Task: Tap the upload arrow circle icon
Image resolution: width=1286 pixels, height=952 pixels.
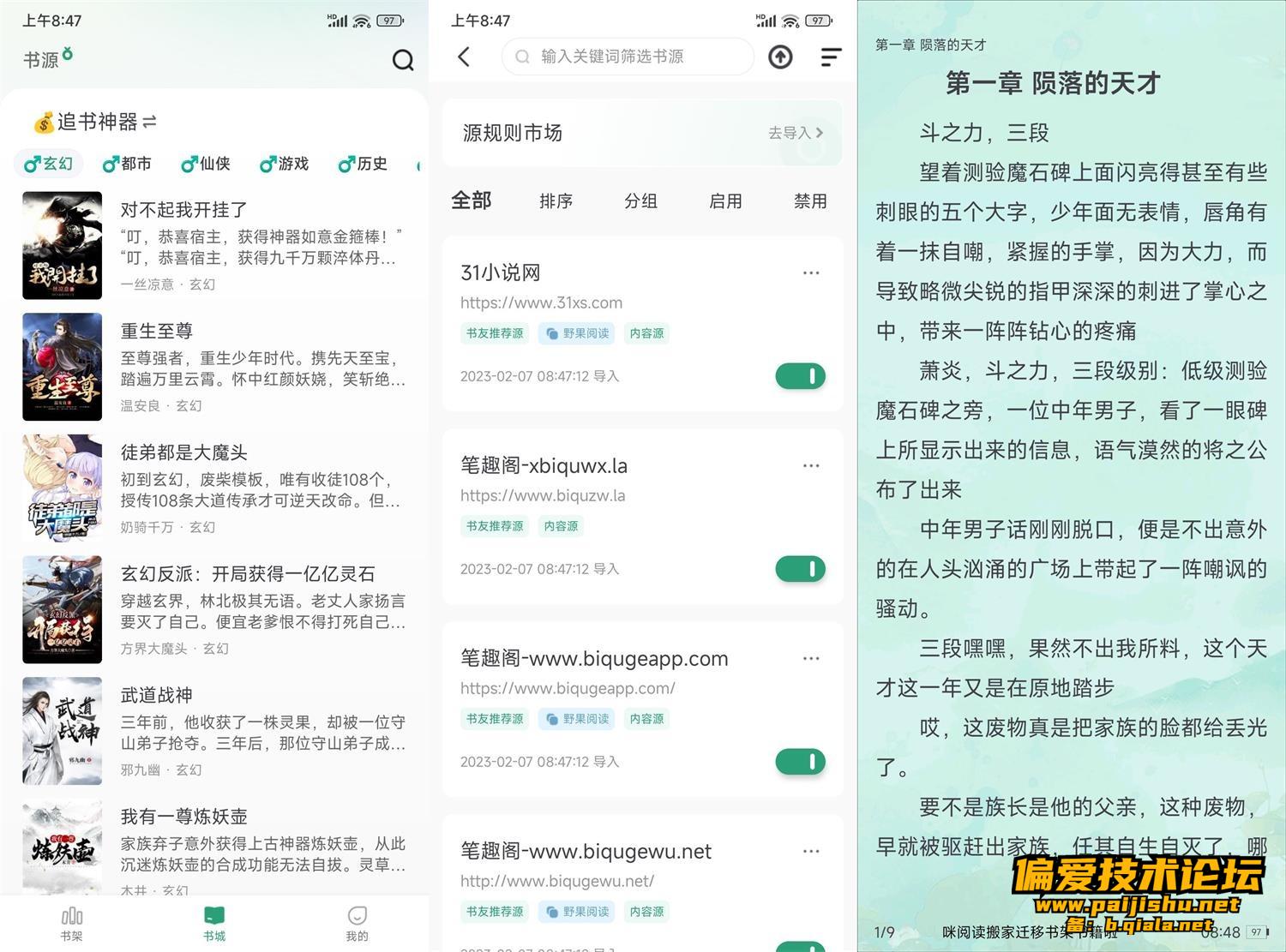Action: point(779,57)
